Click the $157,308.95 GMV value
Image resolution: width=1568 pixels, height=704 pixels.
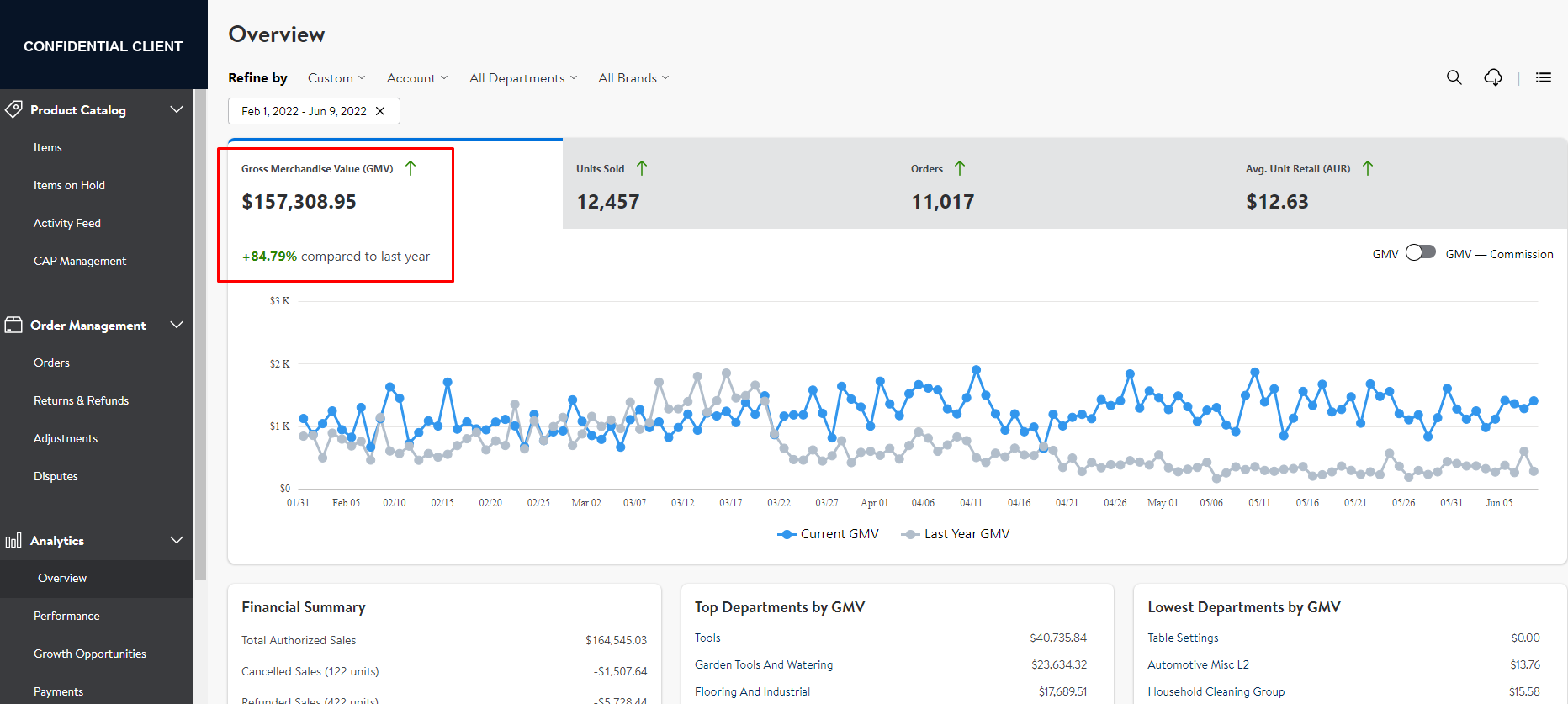pyautogui.click(x=299, y=202)
